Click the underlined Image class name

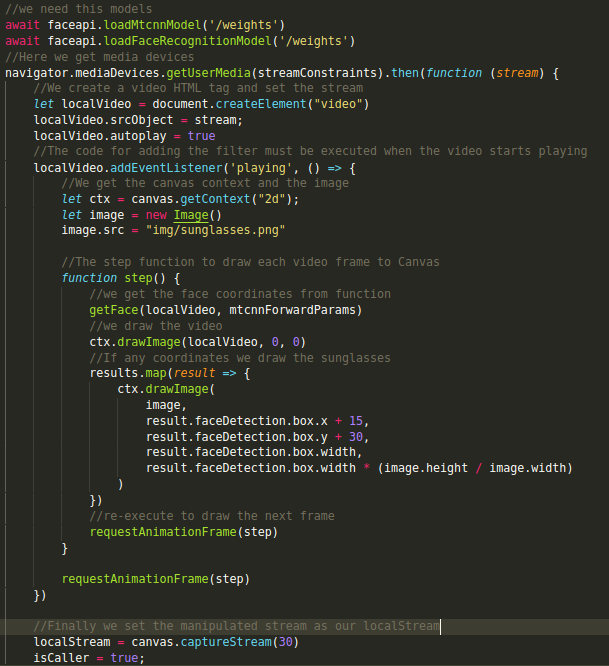191,214
